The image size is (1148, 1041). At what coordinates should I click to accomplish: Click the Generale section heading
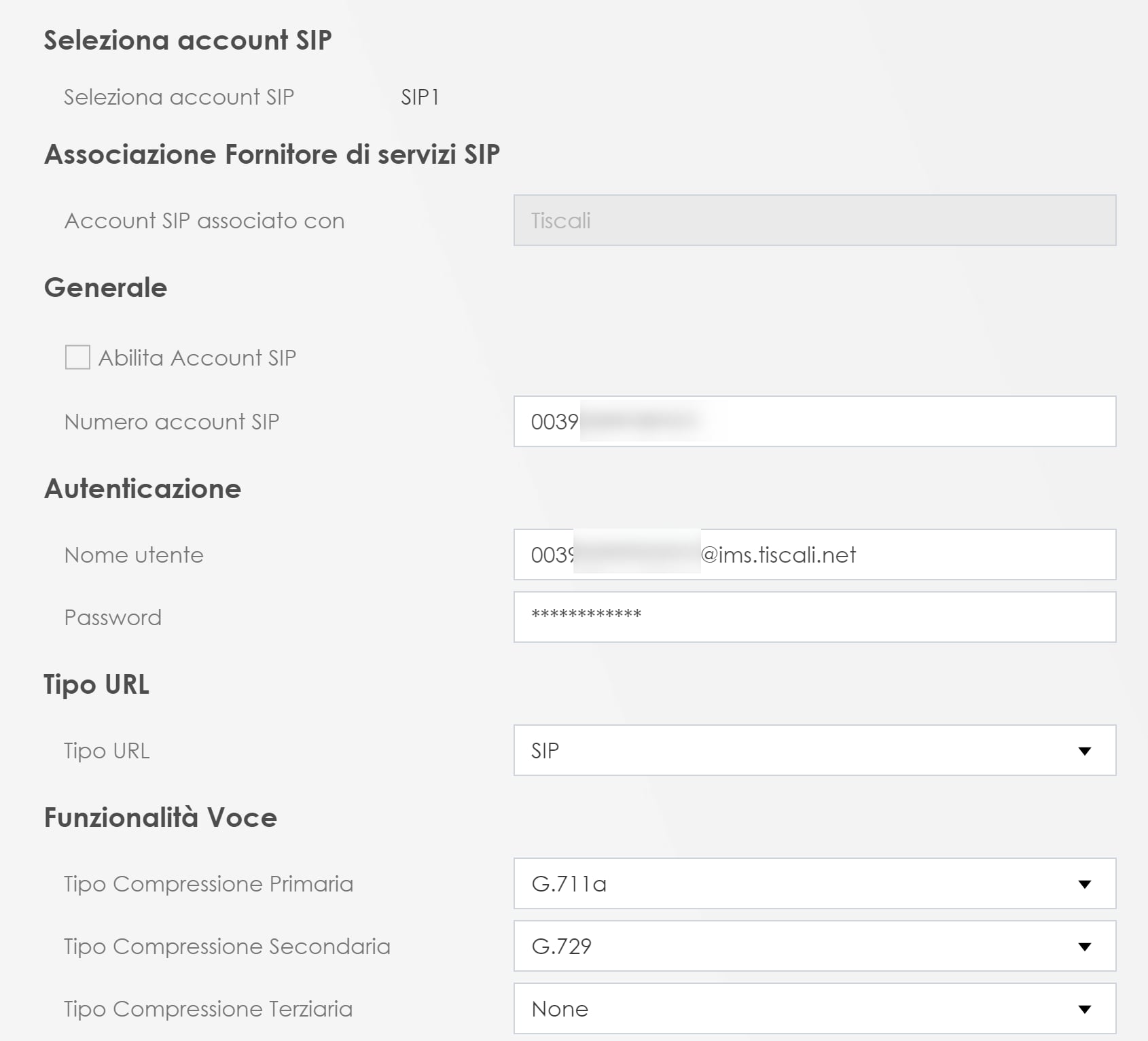(x=105, y=287)
